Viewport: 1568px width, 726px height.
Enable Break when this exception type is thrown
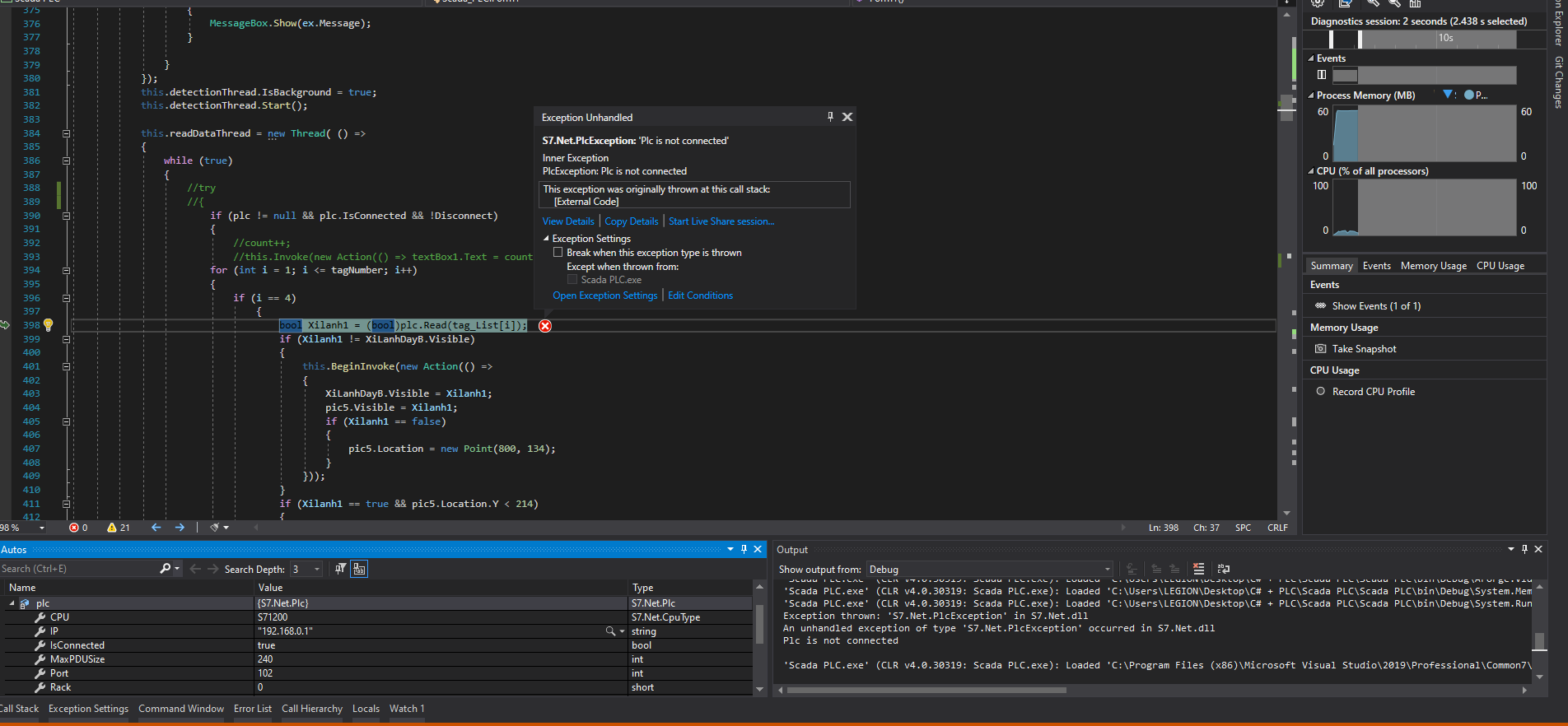click(558, 253)
